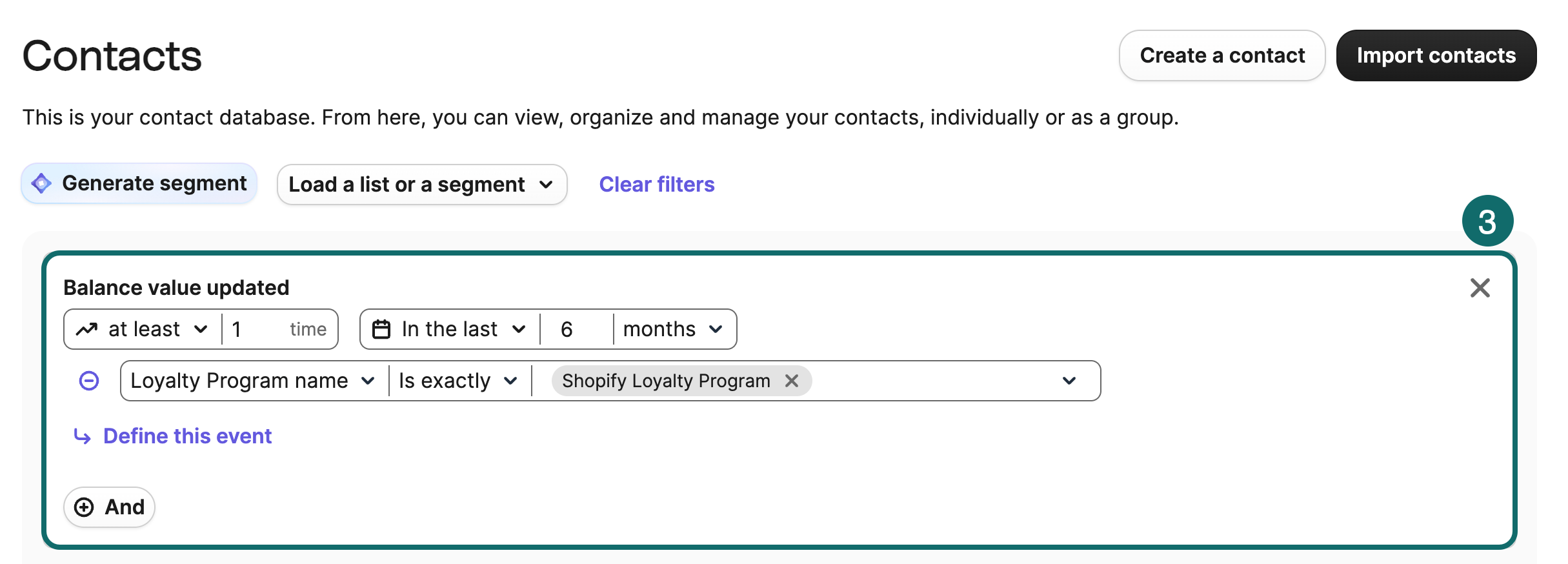Image resolution: width=1568 pixels, height=564 pixels.
Task: Click the minus circle to remove the Loyalty filter
Action: pos(89,381)
